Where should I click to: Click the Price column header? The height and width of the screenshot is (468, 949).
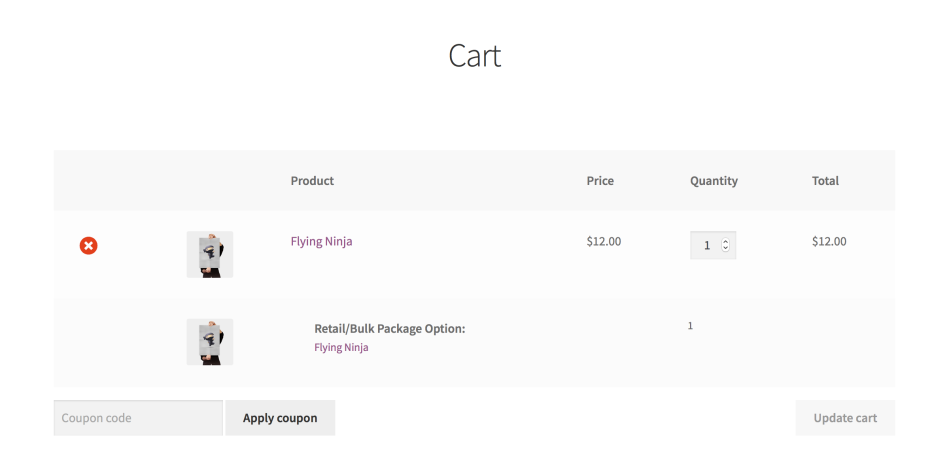point(600,181)
